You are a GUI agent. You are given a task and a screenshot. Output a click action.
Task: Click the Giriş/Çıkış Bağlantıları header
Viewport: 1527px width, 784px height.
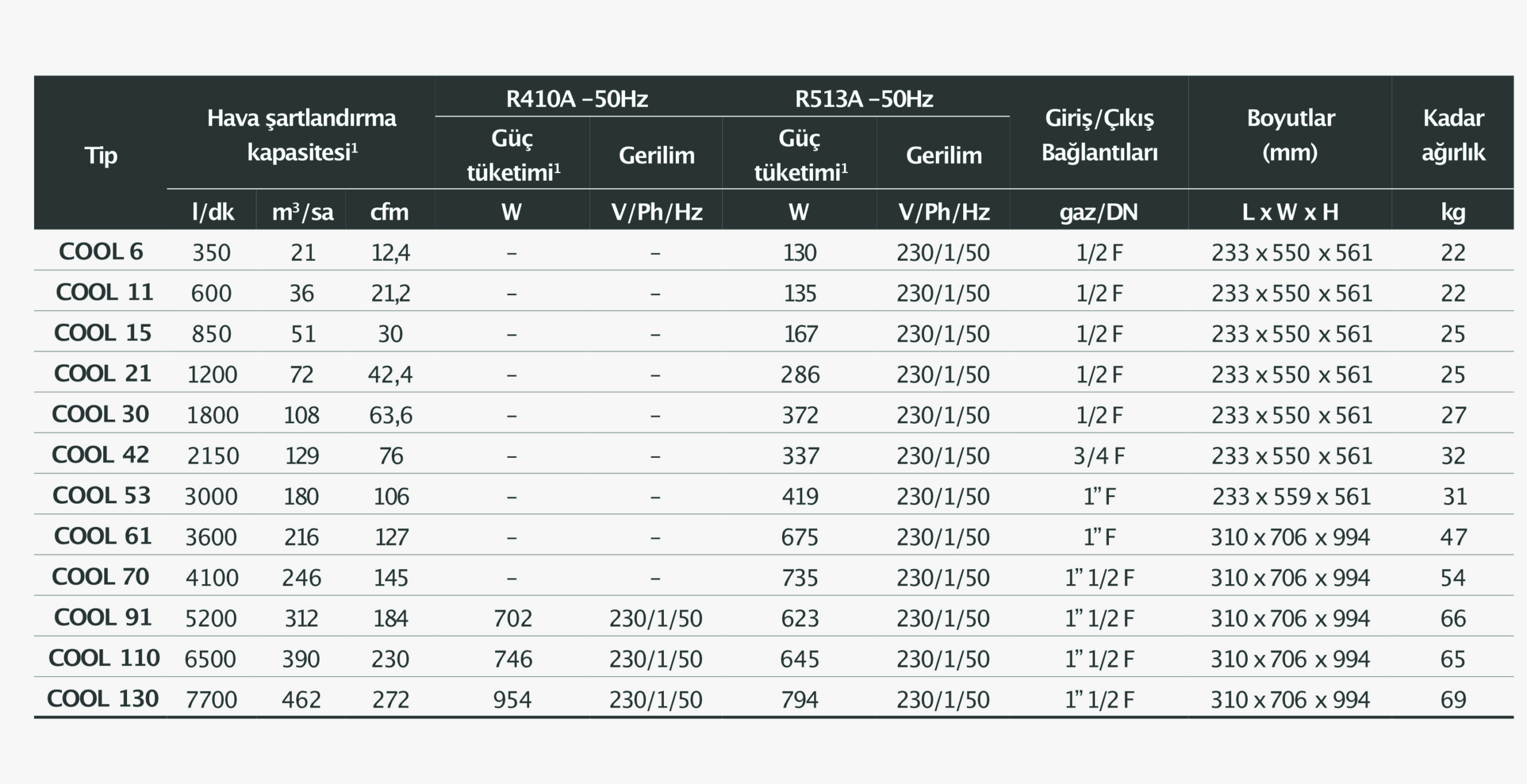(1099, 135)
